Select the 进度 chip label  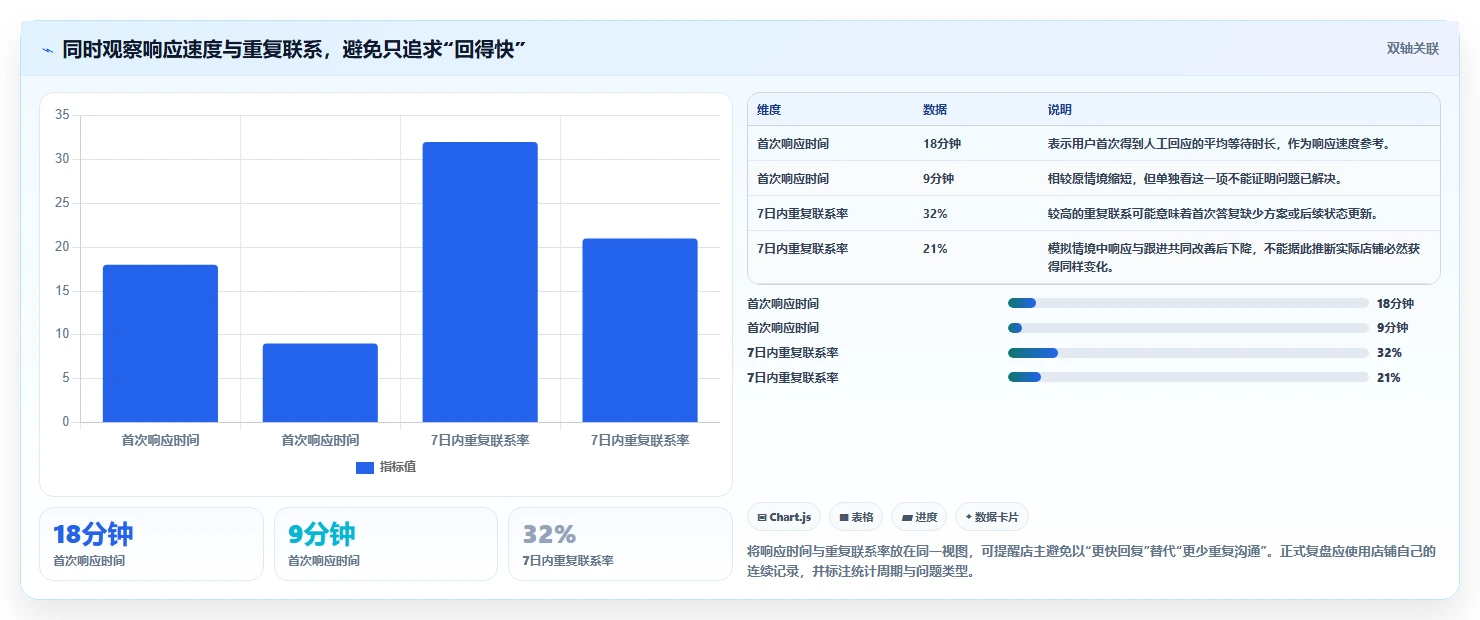point(927,517)
